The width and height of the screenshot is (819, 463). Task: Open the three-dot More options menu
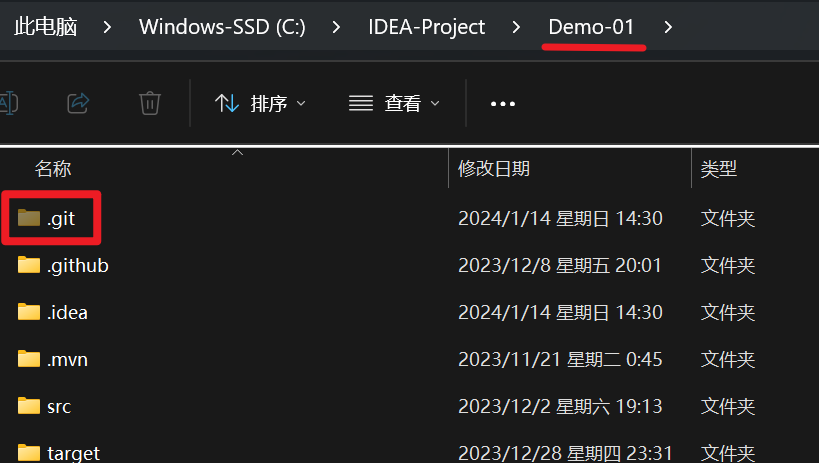pyautogui.click(x=502, y=103)
